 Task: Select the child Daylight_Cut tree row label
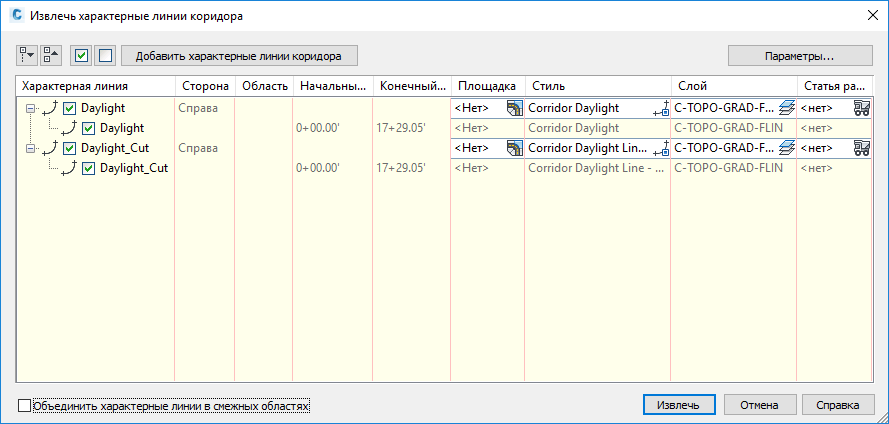pyautogui.click(x=134, y=168)
